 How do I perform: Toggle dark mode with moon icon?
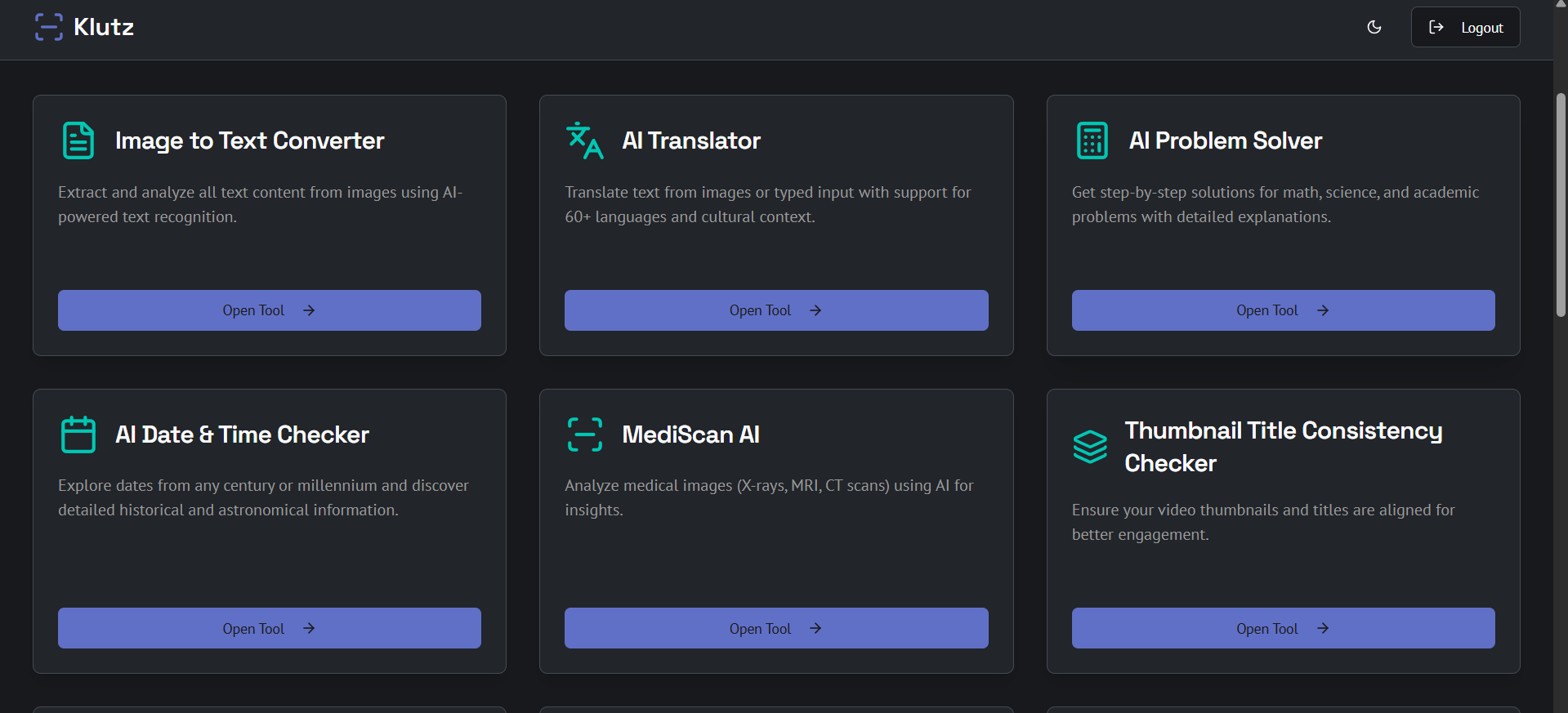tap(1374, 27)
